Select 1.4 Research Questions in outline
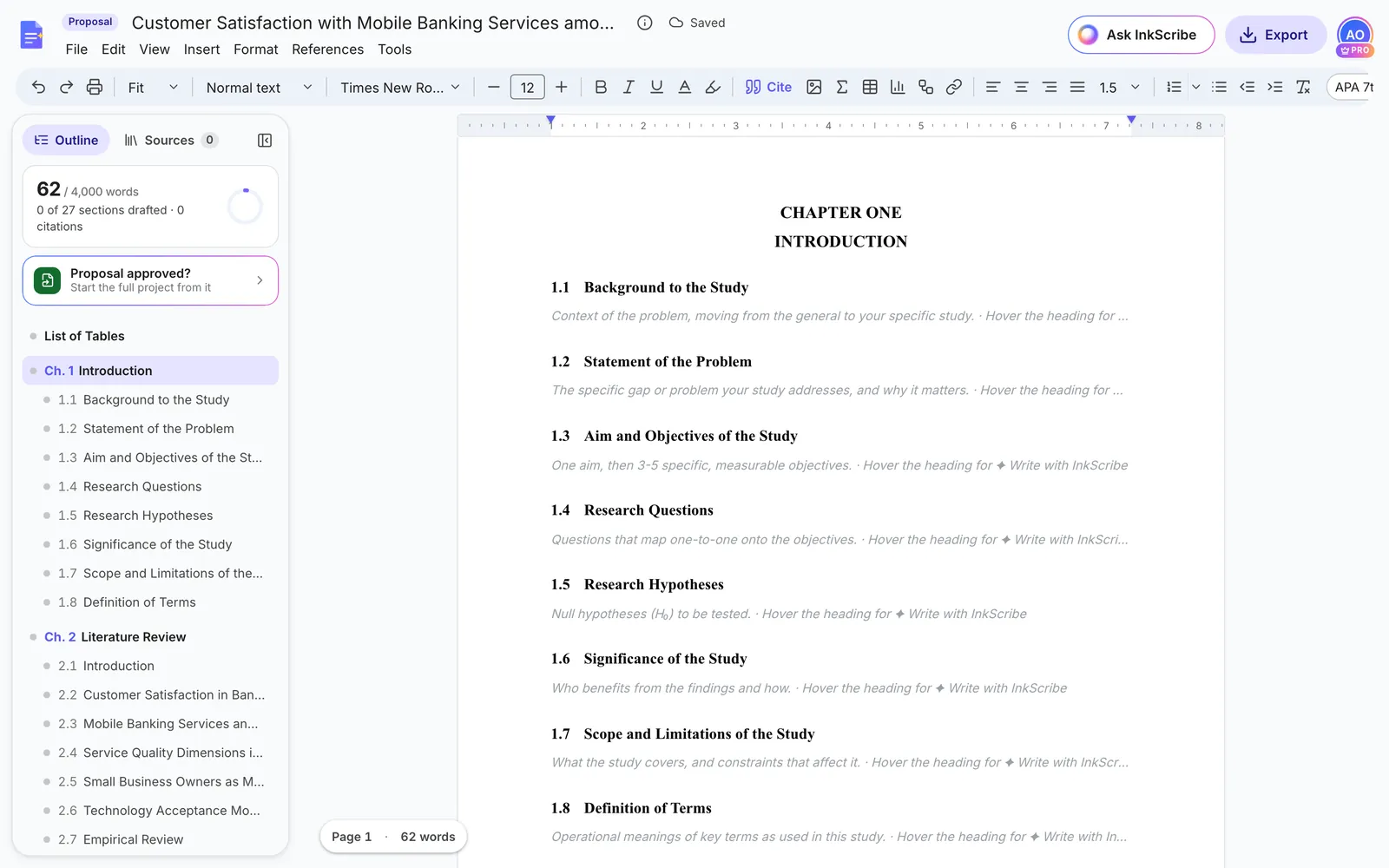 150,487
